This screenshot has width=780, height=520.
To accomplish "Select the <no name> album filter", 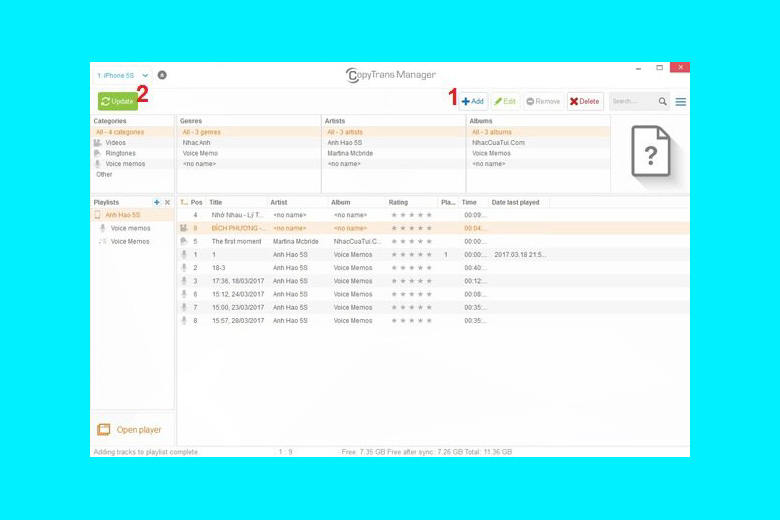I will 539,164.
